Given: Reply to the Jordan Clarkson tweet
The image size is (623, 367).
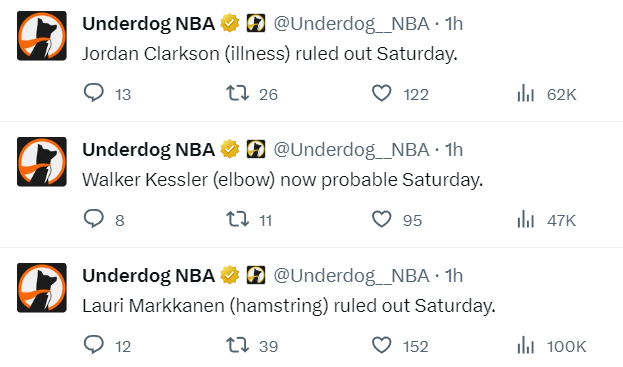Looking at the screenshot, I should click(x=94, y=93).
